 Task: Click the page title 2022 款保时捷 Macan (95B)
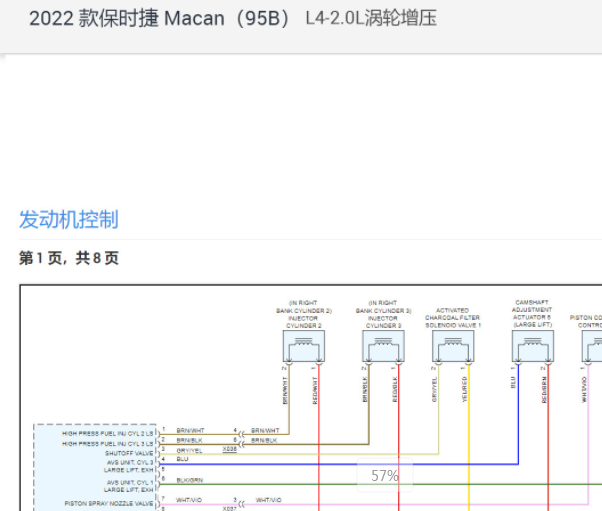click(160, 18)
